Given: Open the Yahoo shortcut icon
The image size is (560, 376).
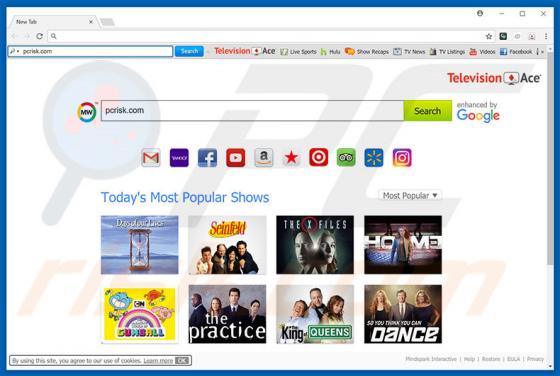Looking at the screenshot, I should (x=179, y=157).
